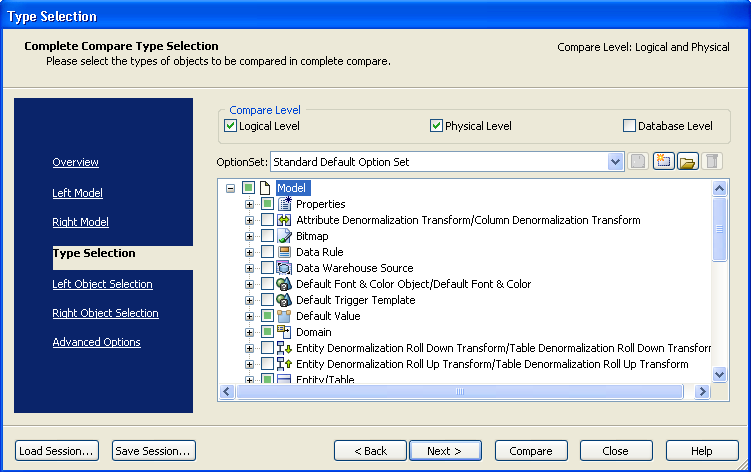Open the Advanced Options step

click(x=96, y=342)
